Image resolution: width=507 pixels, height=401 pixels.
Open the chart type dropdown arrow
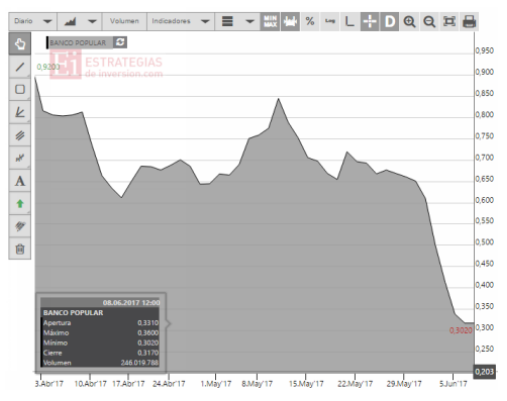tap(92, 22)
